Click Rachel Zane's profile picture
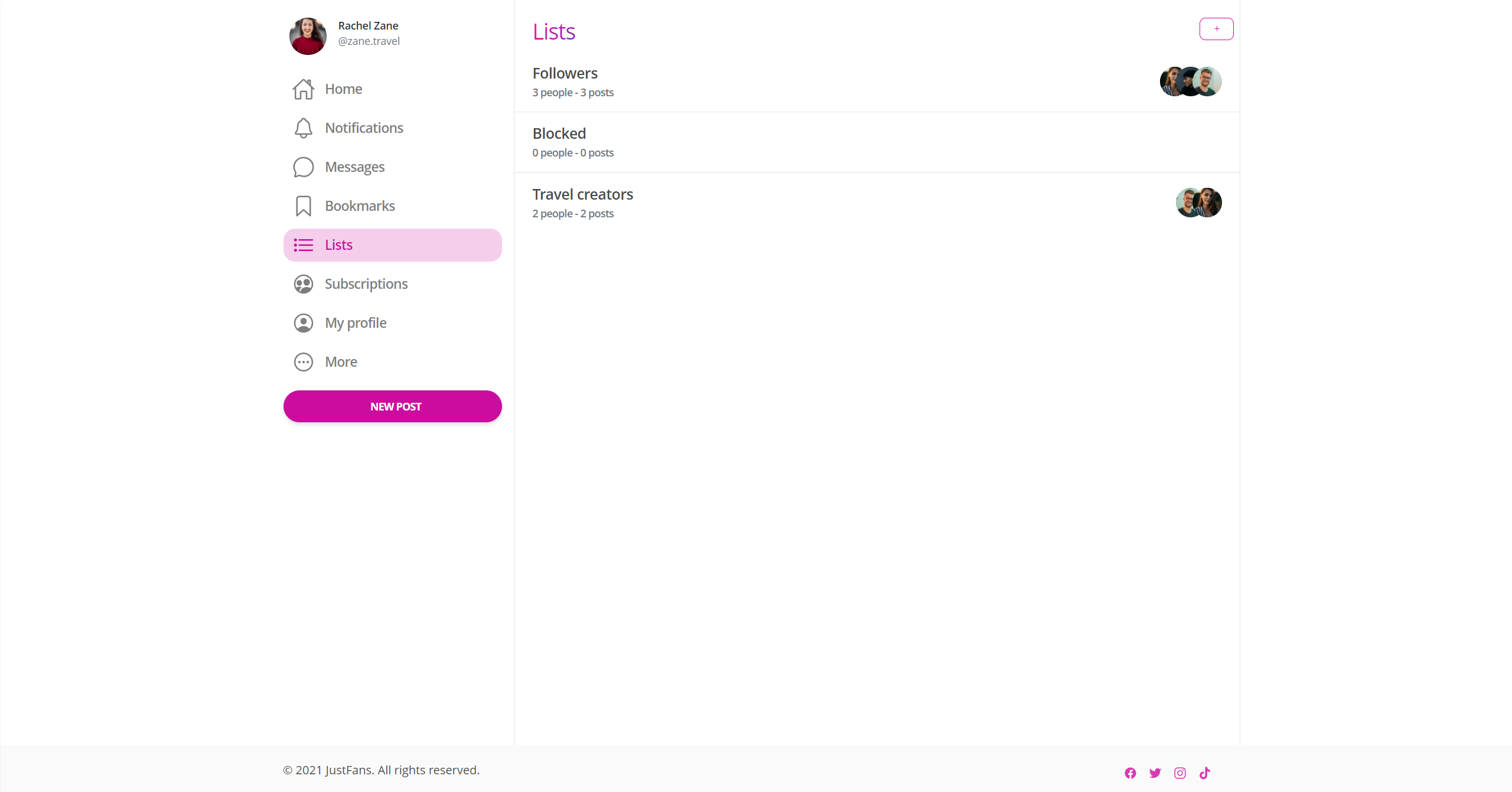Image resolution: width=1512 pixels, height=792 pixels. click(308, 36)
